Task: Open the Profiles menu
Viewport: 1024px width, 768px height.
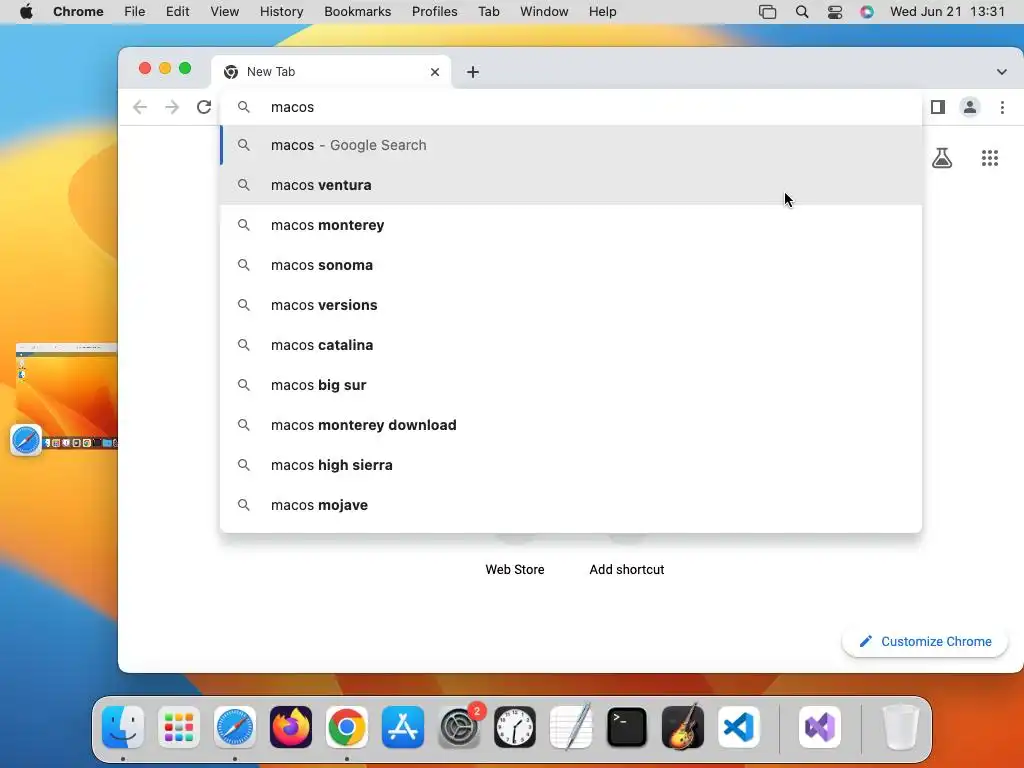Action: point(434,12)
